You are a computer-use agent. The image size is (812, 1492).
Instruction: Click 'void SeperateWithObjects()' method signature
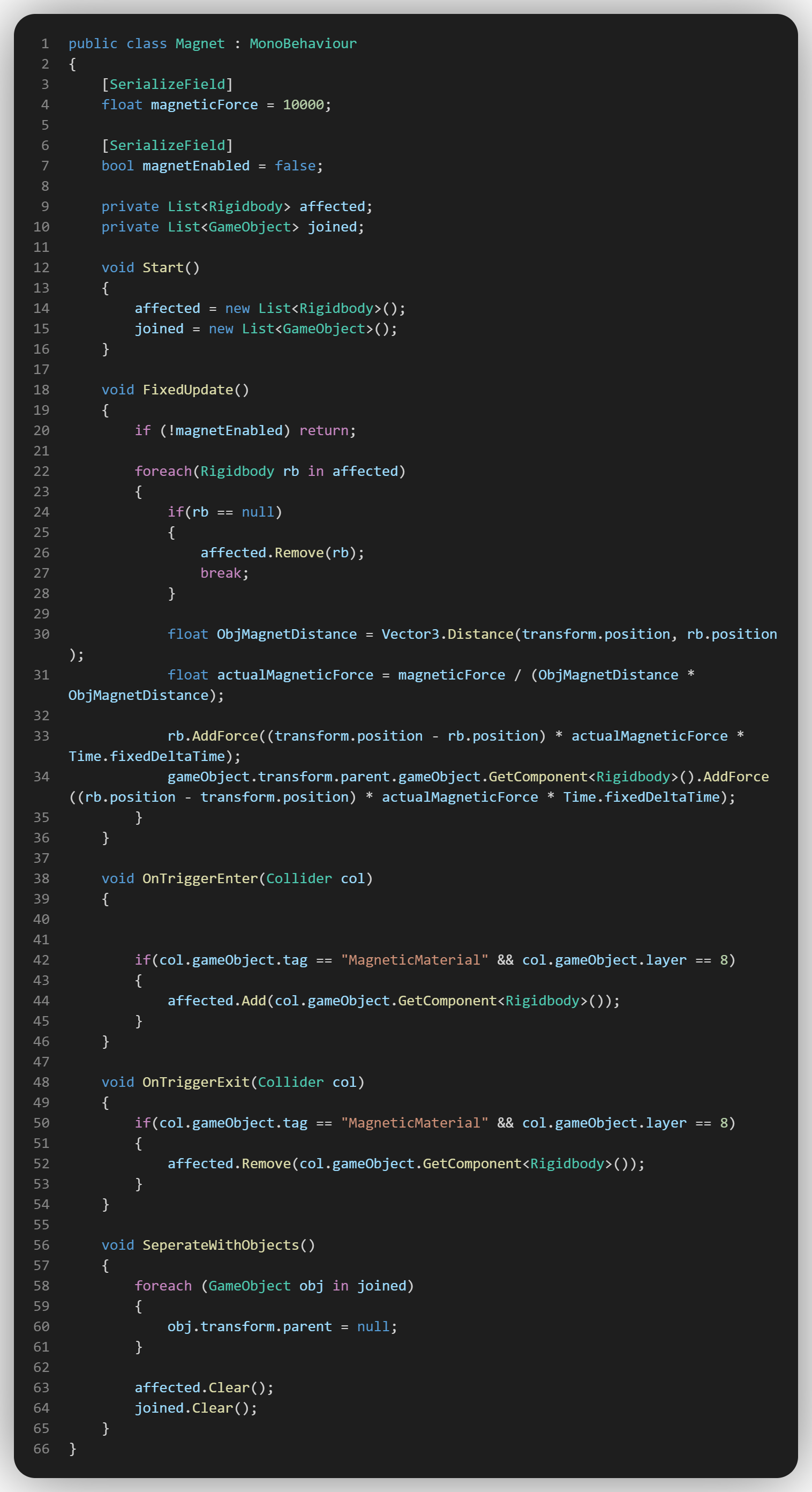pyautogui.click(x=208, y=1245)
